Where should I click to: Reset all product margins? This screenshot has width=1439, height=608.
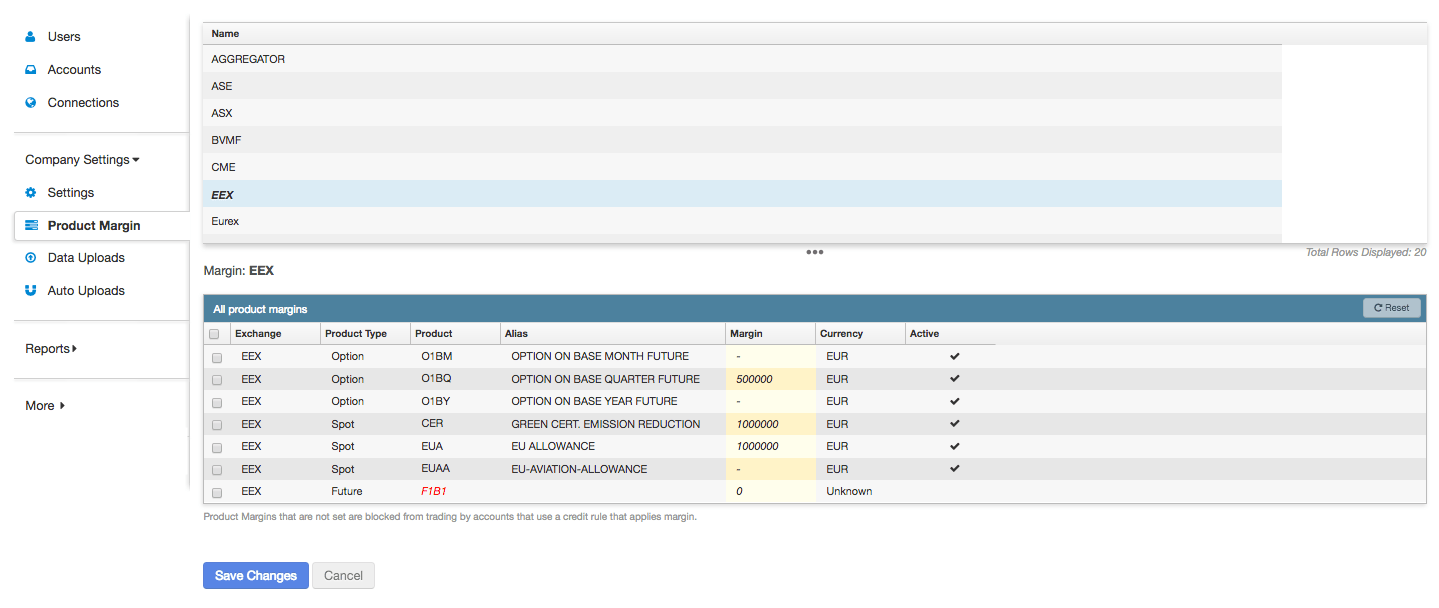click(x=1391, y=308)
